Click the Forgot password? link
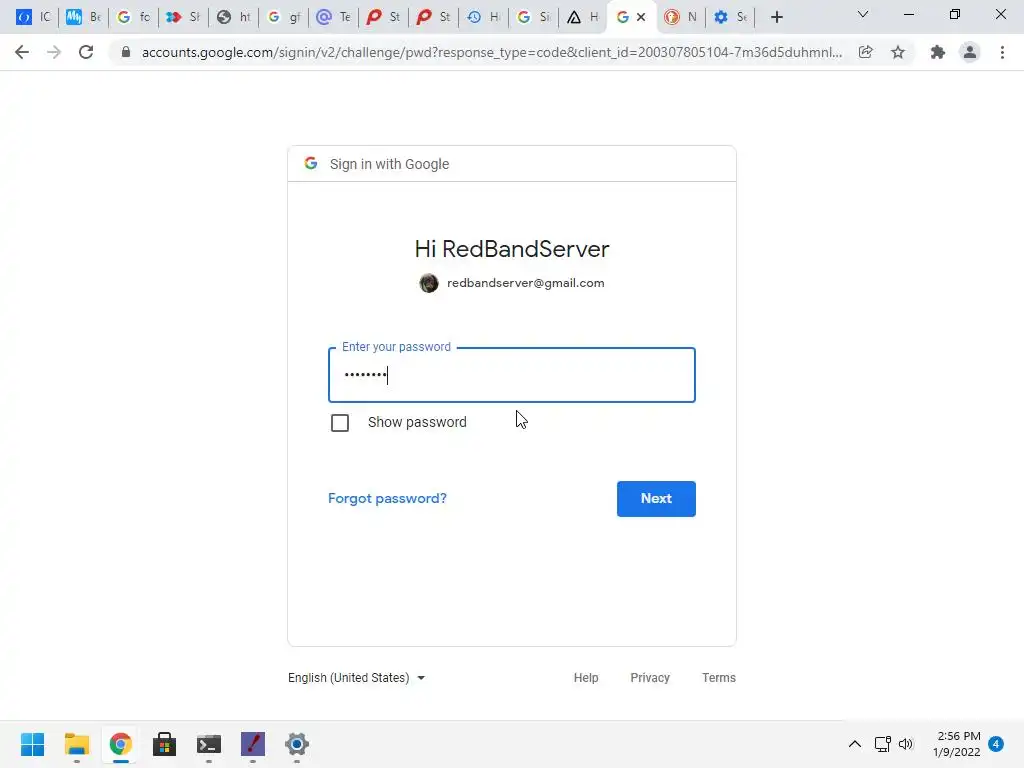 [x=387, y=498]
